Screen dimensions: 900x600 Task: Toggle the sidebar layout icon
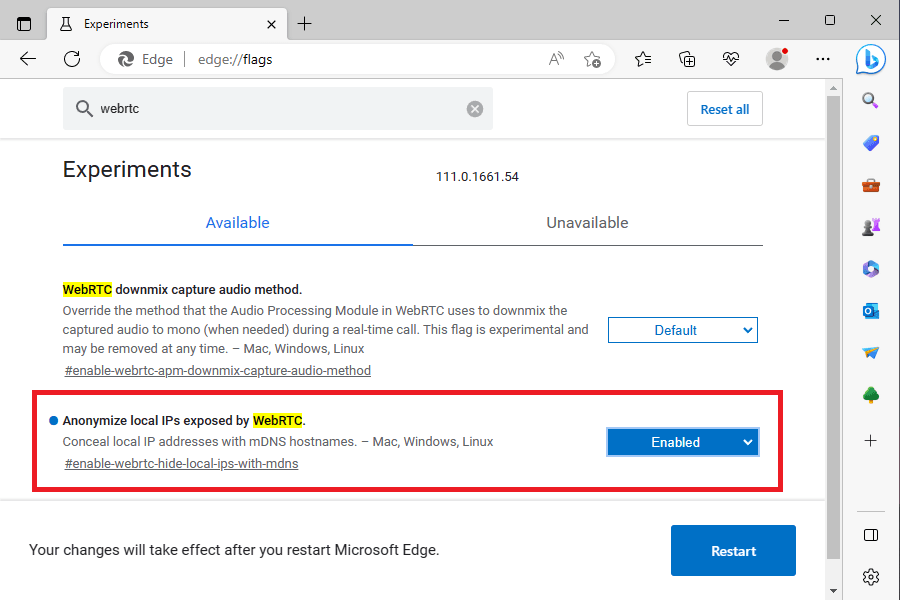pyautogui.click(x=871, y=535)
